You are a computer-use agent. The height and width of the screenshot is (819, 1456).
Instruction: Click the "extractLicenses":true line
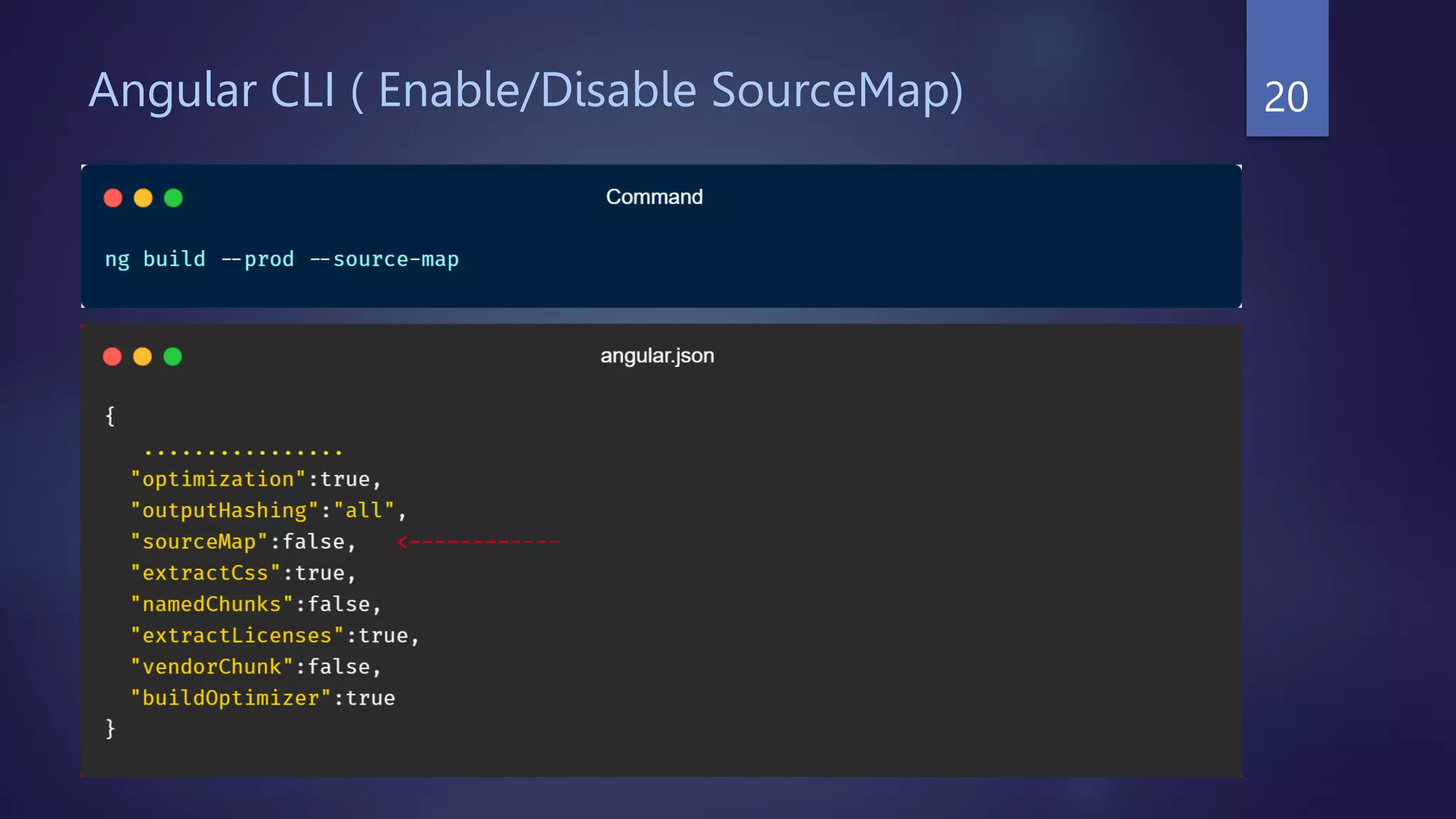(275, 636)
